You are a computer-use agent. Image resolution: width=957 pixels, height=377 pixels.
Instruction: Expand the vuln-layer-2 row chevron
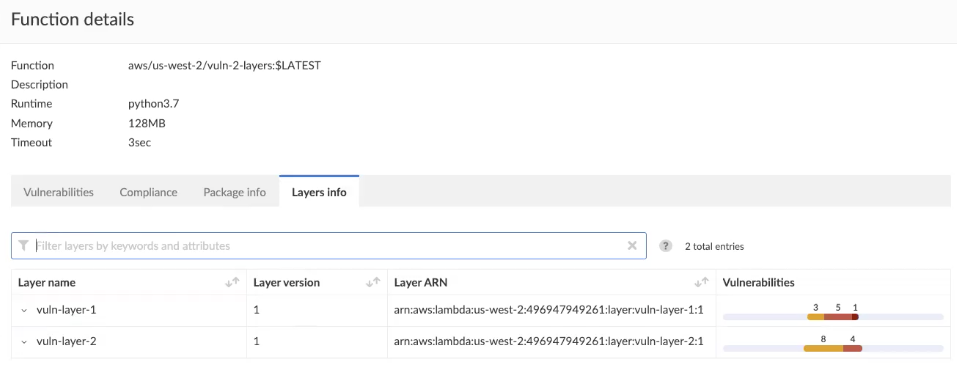pyautogui.click(x=24, y=342)
